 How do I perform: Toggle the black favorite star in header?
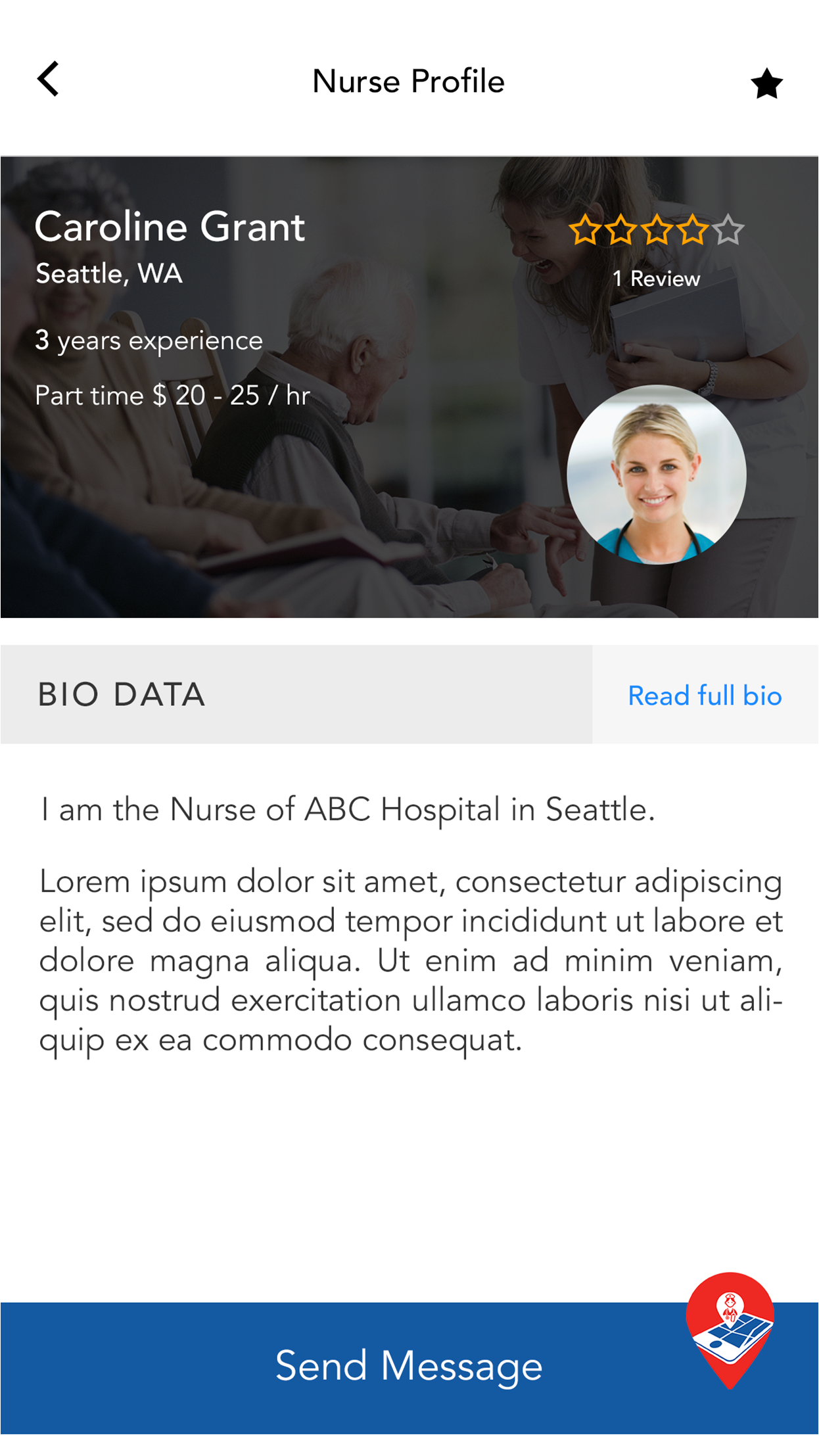(x=766, y=84)
